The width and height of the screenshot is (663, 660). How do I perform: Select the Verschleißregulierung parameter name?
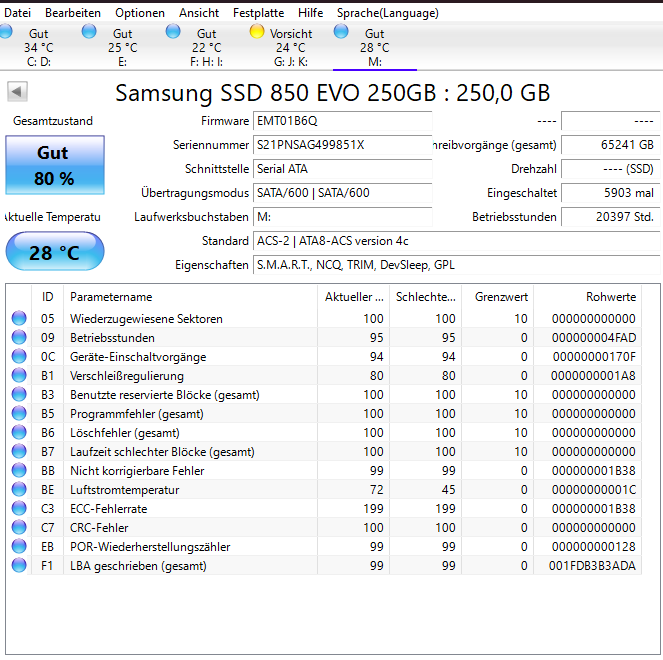click(x=127, y=376)
